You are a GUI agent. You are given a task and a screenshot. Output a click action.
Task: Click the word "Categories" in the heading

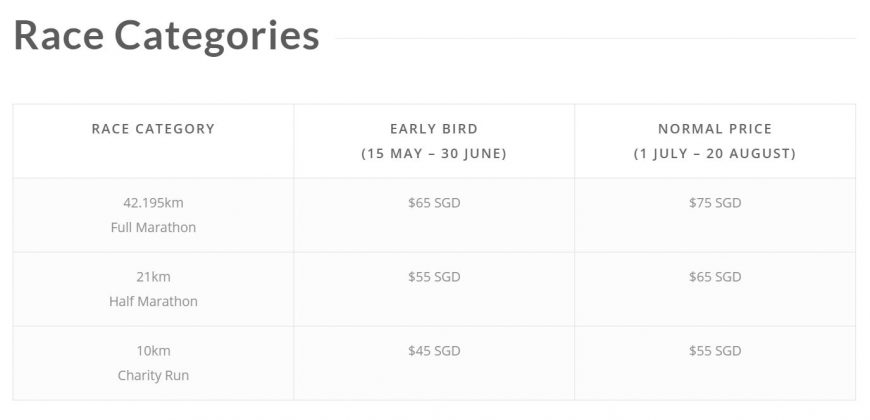click(x=217, y=36)
